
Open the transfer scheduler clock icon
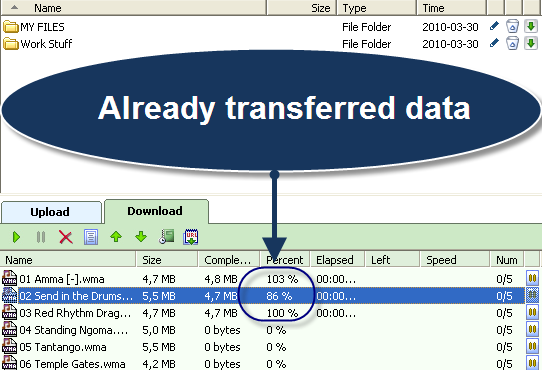[167, 237]
